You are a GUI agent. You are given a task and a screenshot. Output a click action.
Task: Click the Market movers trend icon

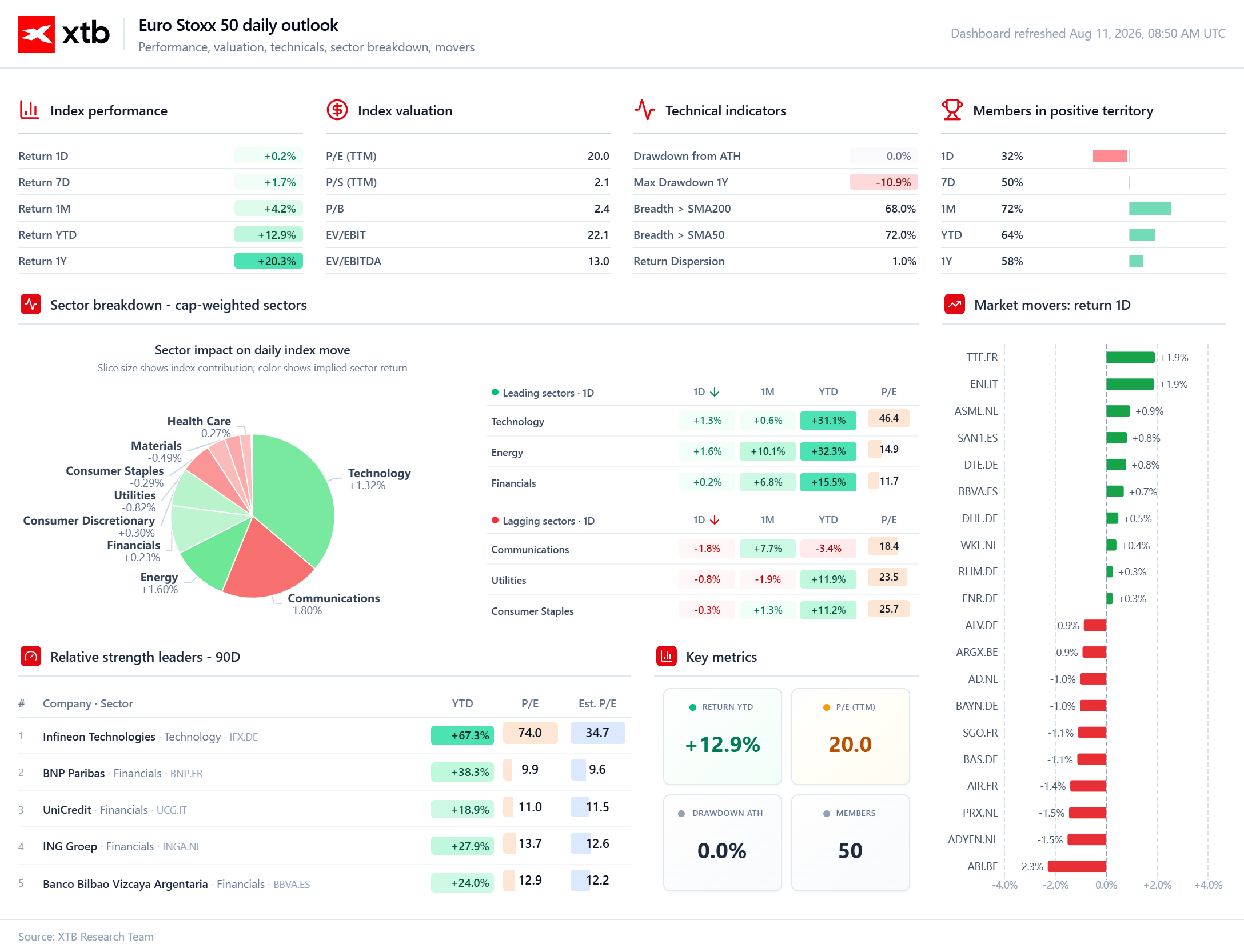[x=955, y=305]
